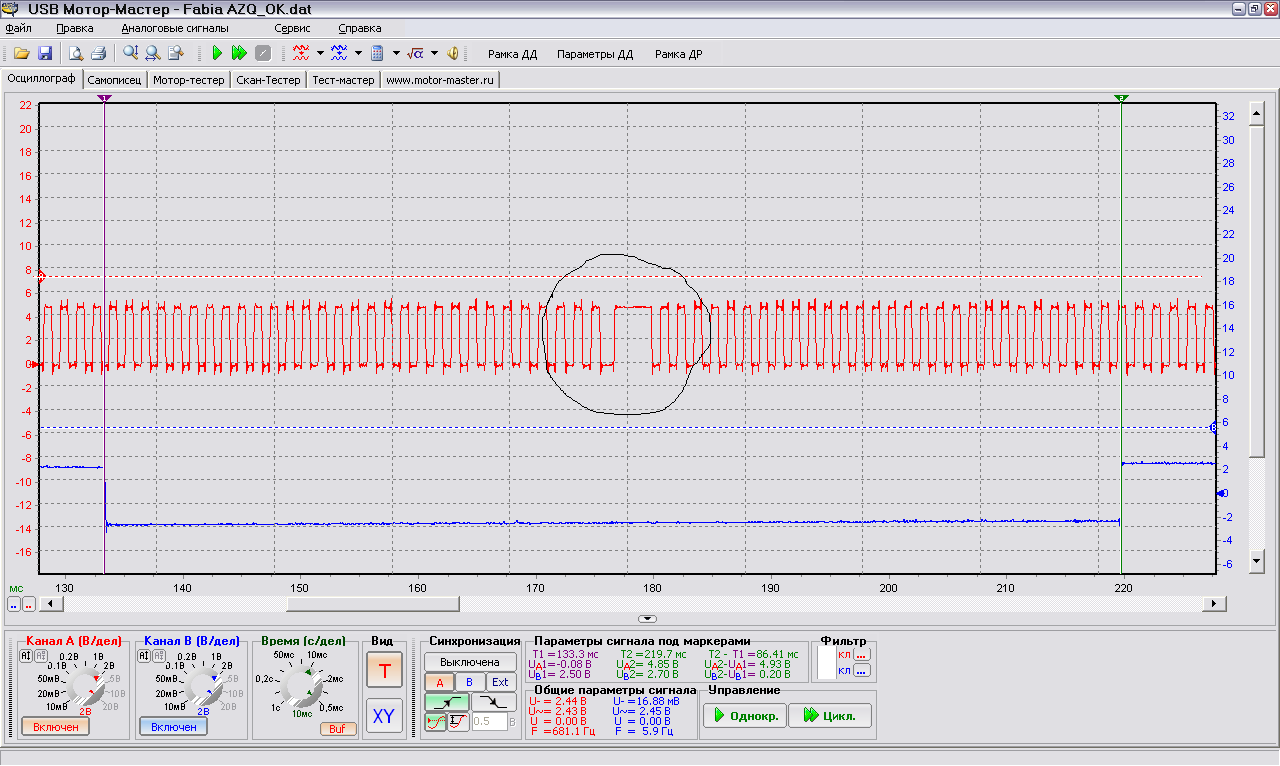Click the speaker sound icon in toolbar
The image size is (1280, 766).
(453, 54)
